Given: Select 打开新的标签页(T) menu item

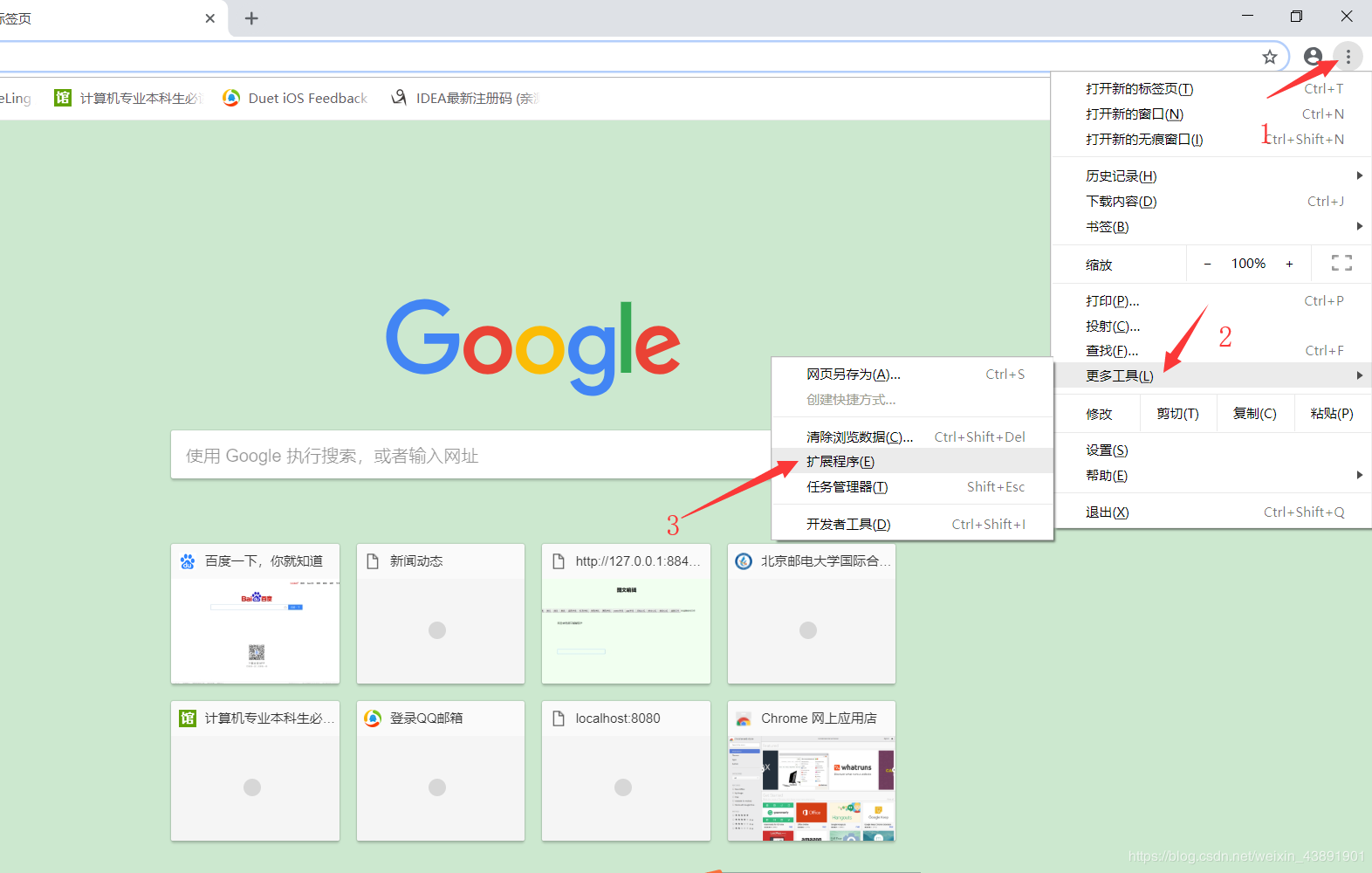Looking at the screenshot, I should (x=1211, y=89).
